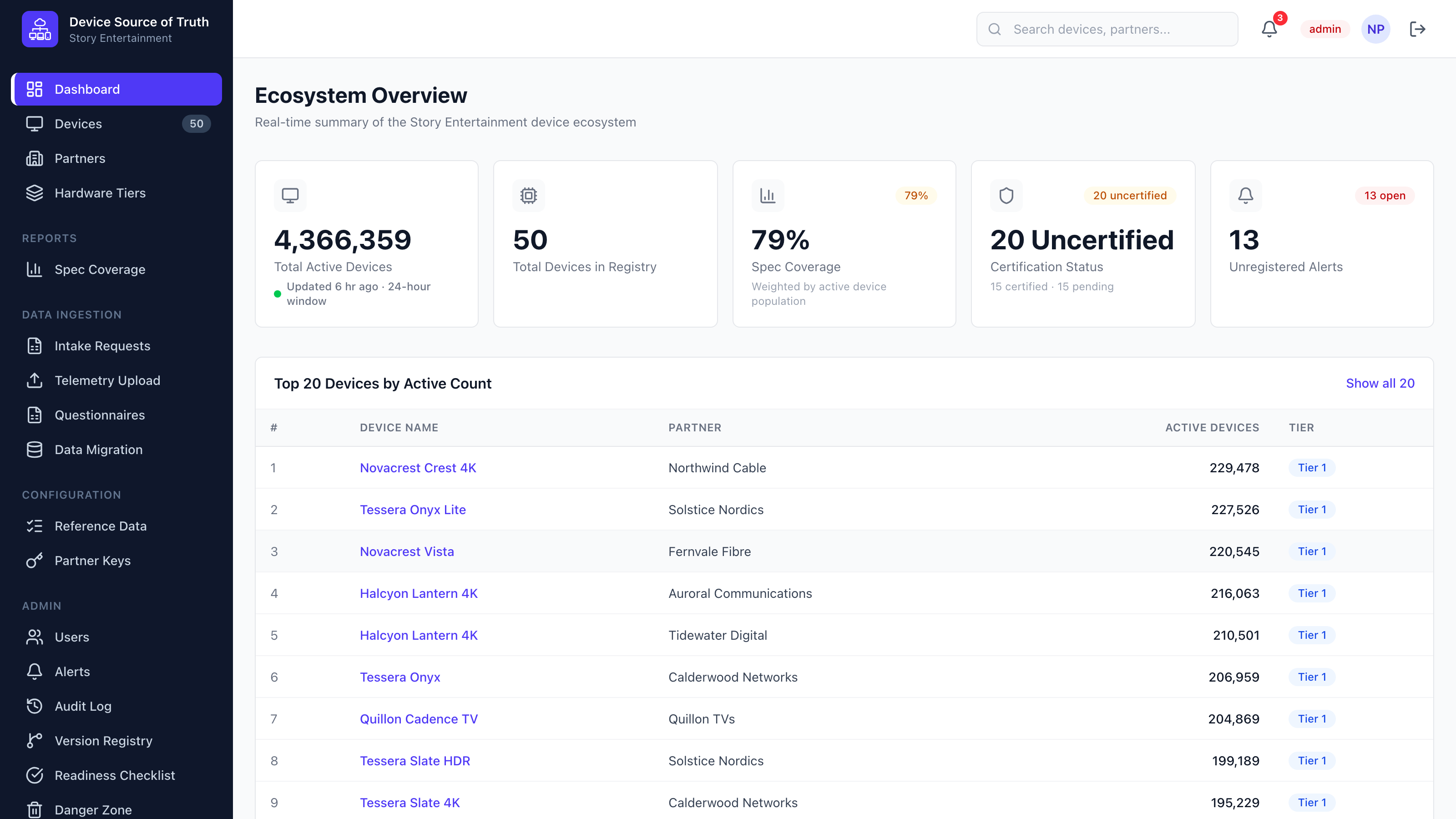Click the Tier 1 badge in Novacrest Crest 4K row
Viewport: 1456px width, 819px height.
(1311, 468)
